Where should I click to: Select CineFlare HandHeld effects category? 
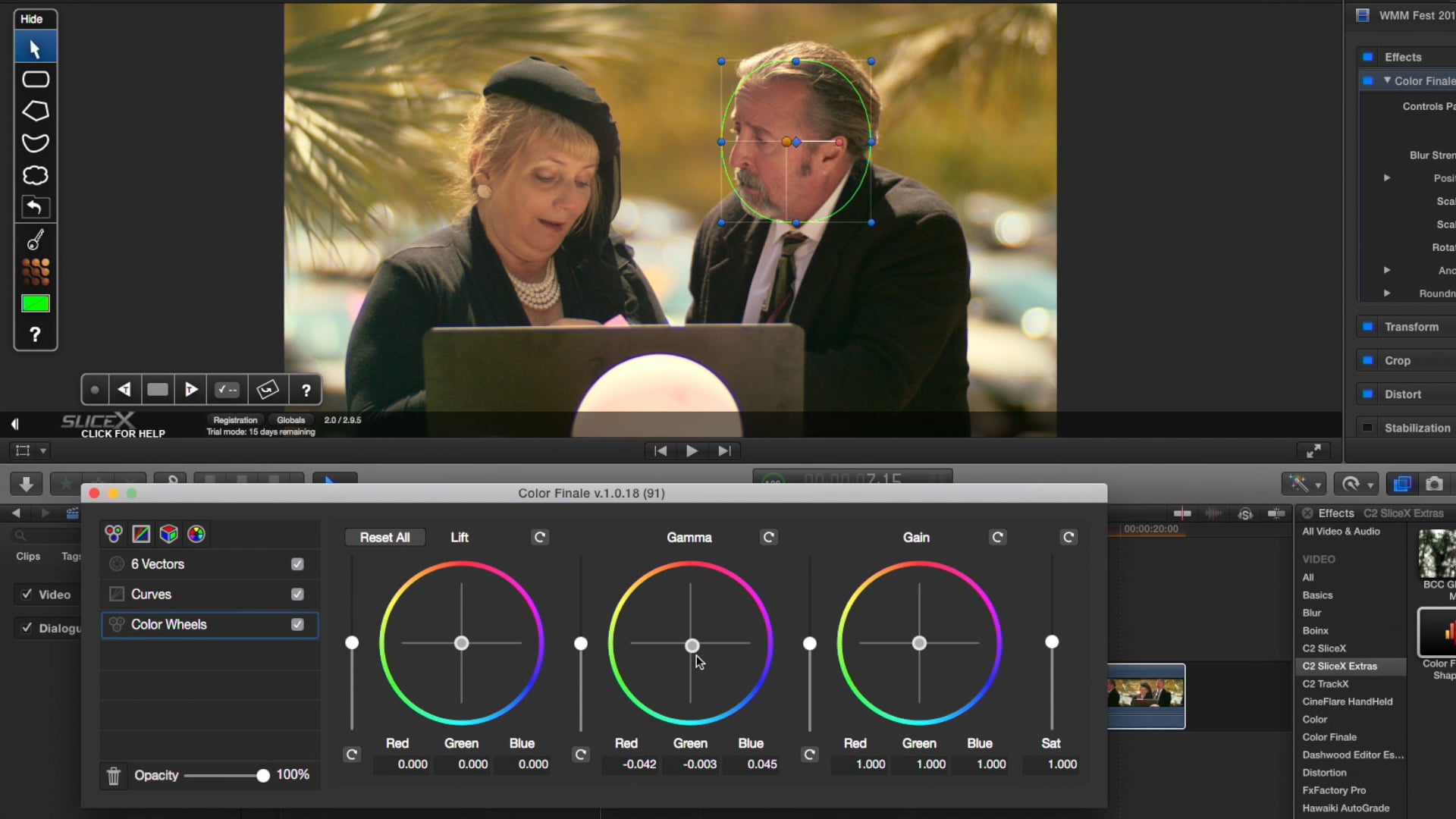pos(1348,701)
